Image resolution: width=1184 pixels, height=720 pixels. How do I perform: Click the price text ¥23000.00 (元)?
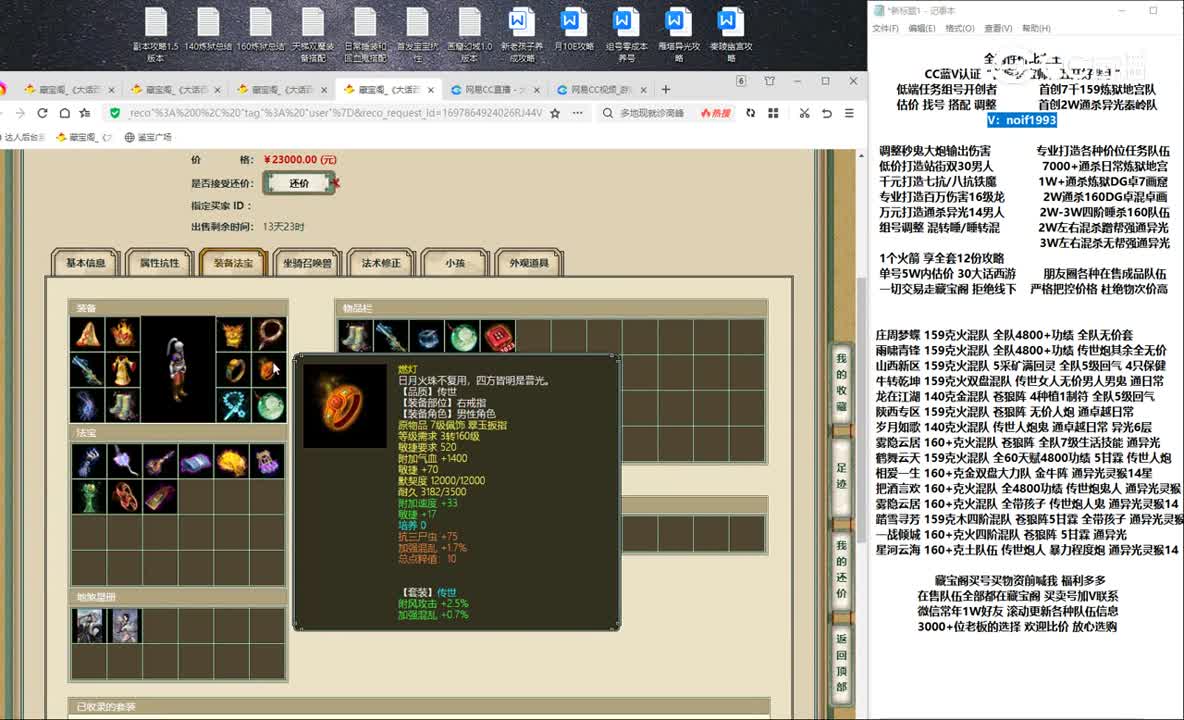click(301, 159)
